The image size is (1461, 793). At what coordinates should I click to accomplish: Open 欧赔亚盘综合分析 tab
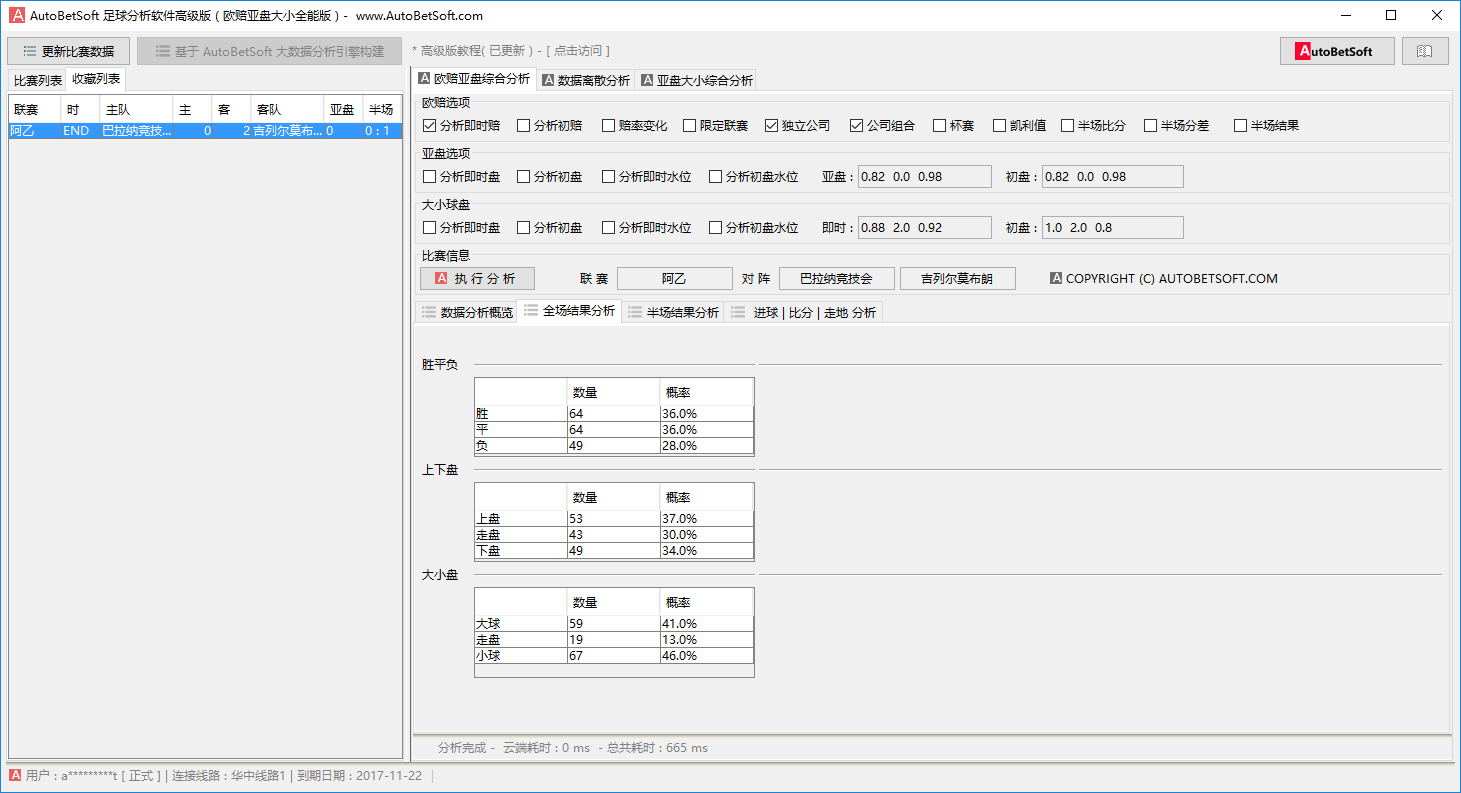click(x=474, y=79)
